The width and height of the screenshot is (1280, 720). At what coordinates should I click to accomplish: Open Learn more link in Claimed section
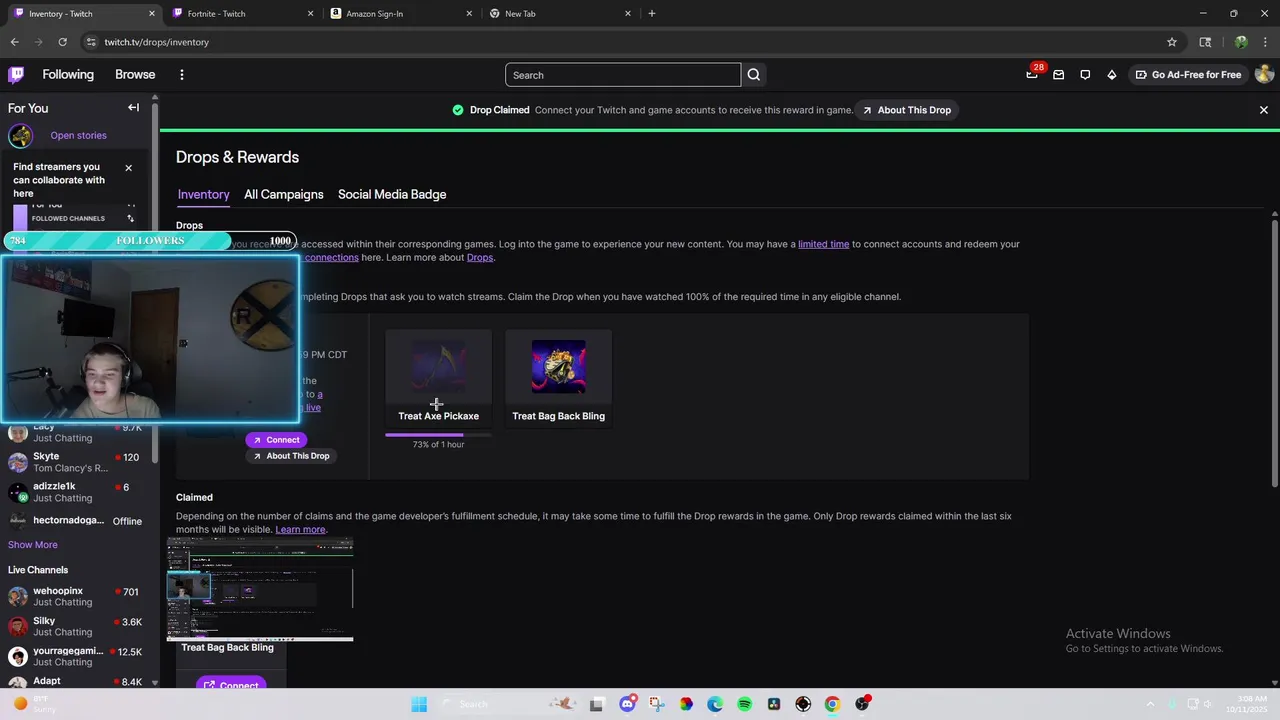[x=300, y=530]
